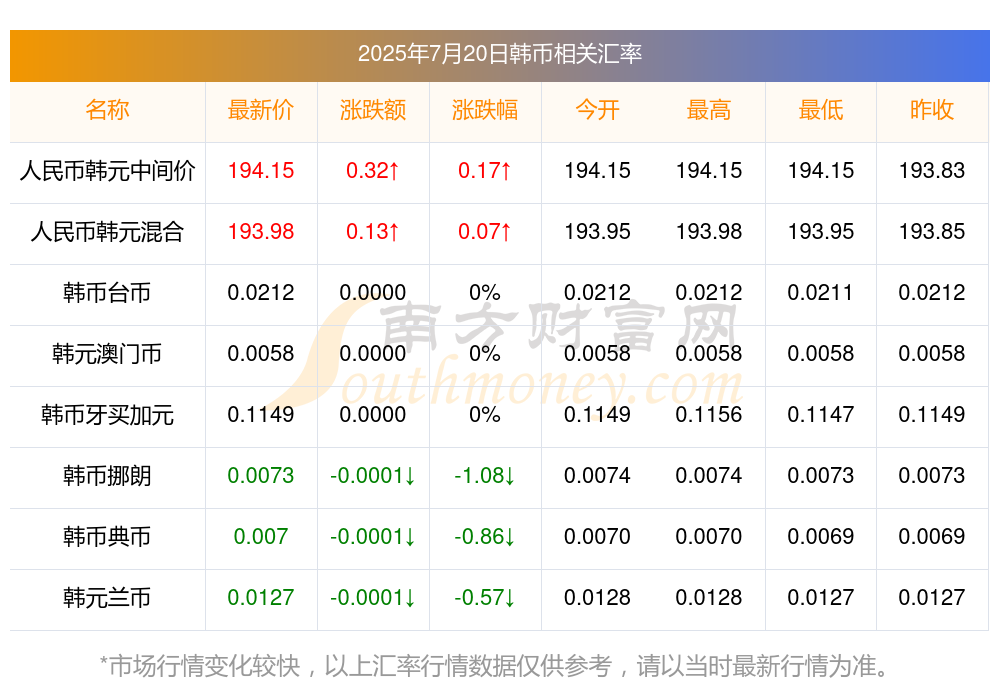Click the row name 人民币韩元混合
This screenshot has height=698, width=1000.
(107, 232)
